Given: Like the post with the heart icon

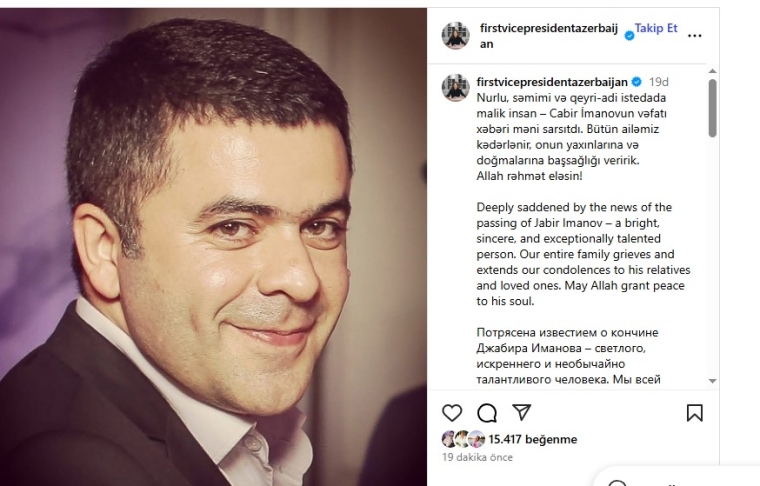Looking at the screenshot, I should click(x=452, y=413).
